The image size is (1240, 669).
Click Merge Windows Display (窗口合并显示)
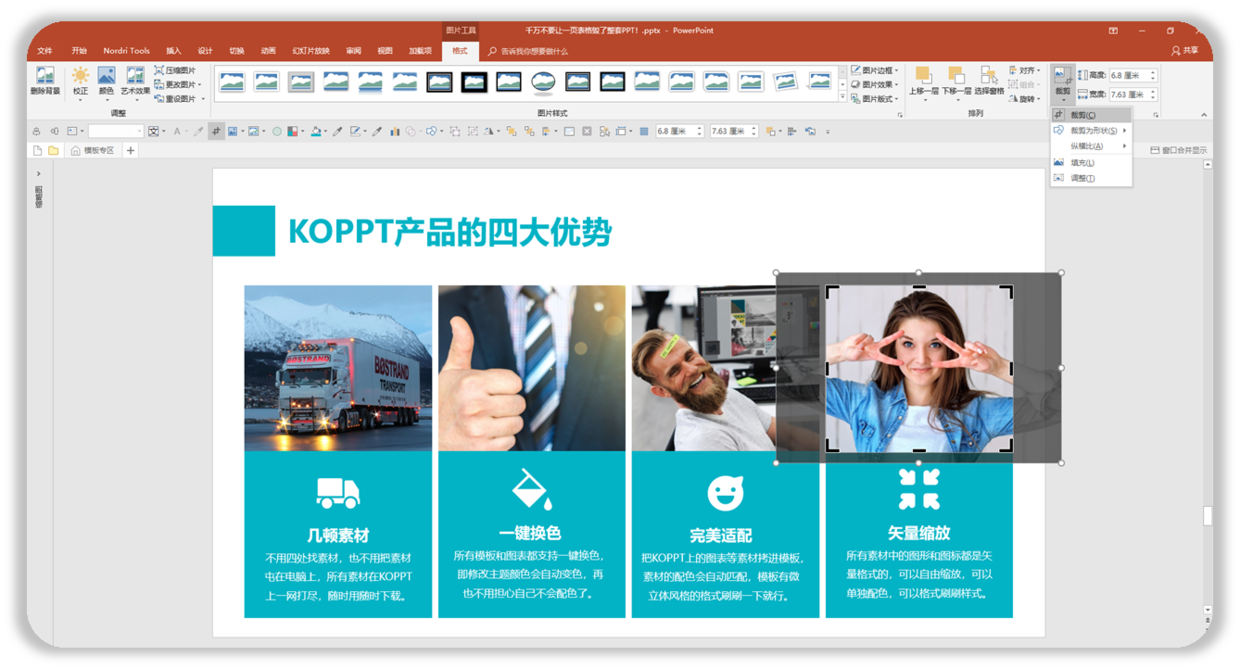coord(1179,151)
